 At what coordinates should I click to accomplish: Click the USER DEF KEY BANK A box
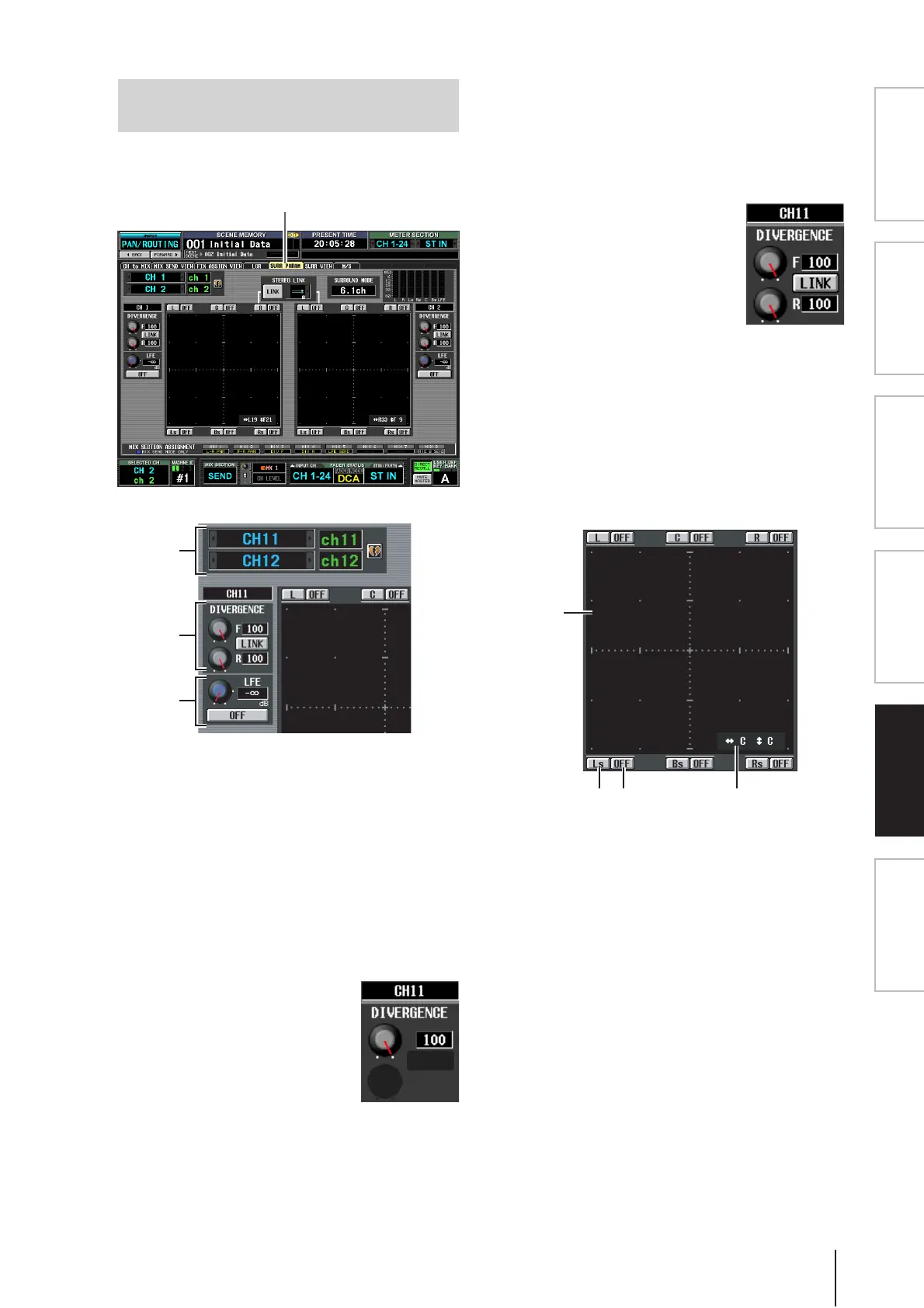click(x=445, y=478)
